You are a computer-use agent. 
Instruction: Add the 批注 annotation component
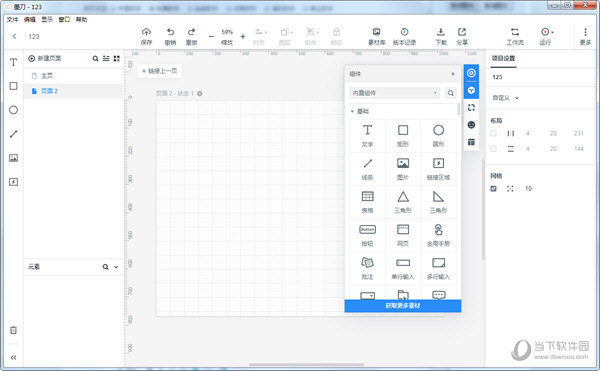[367, 268]
